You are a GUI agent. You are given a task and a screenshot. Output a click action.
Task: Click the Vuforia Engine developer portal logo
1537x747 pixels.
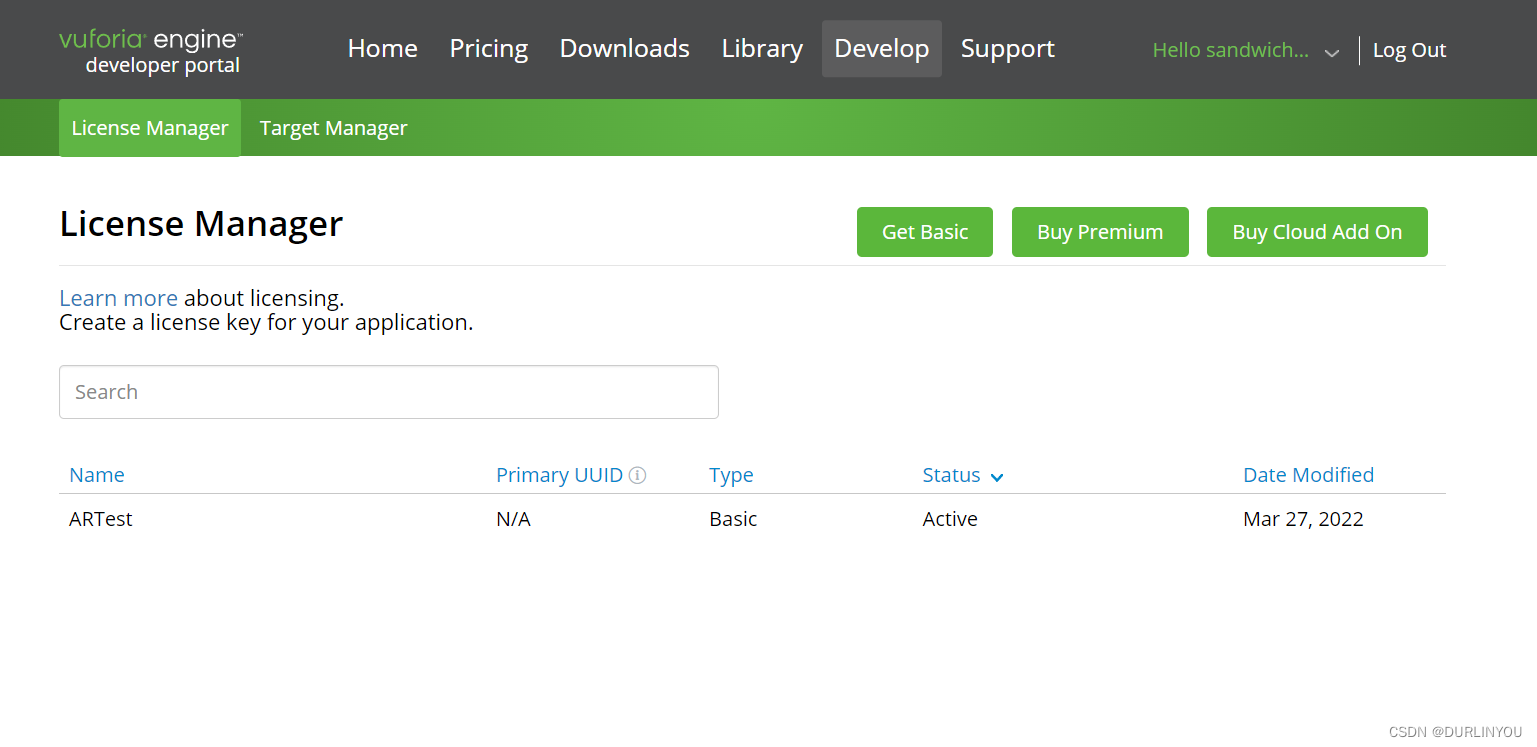pyautogui.click(x=151, y=52)
